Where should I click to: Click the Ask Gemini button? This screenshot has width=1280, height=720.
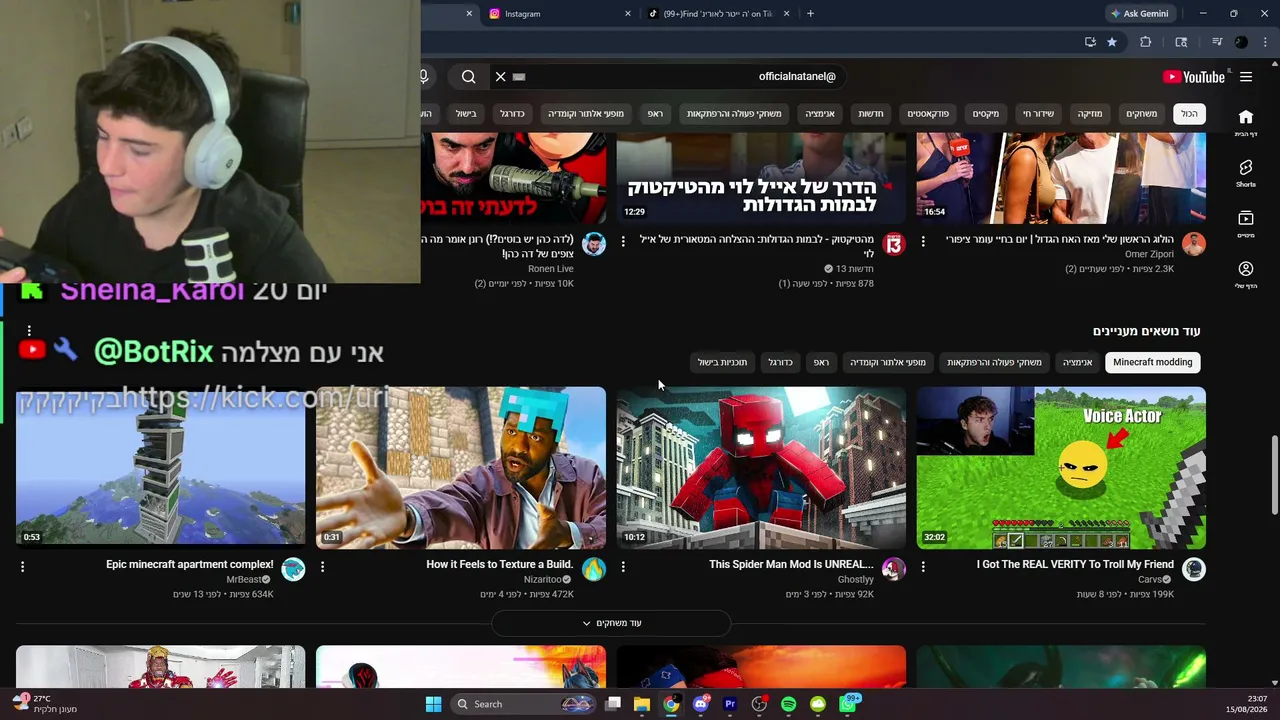[1139, 14]
